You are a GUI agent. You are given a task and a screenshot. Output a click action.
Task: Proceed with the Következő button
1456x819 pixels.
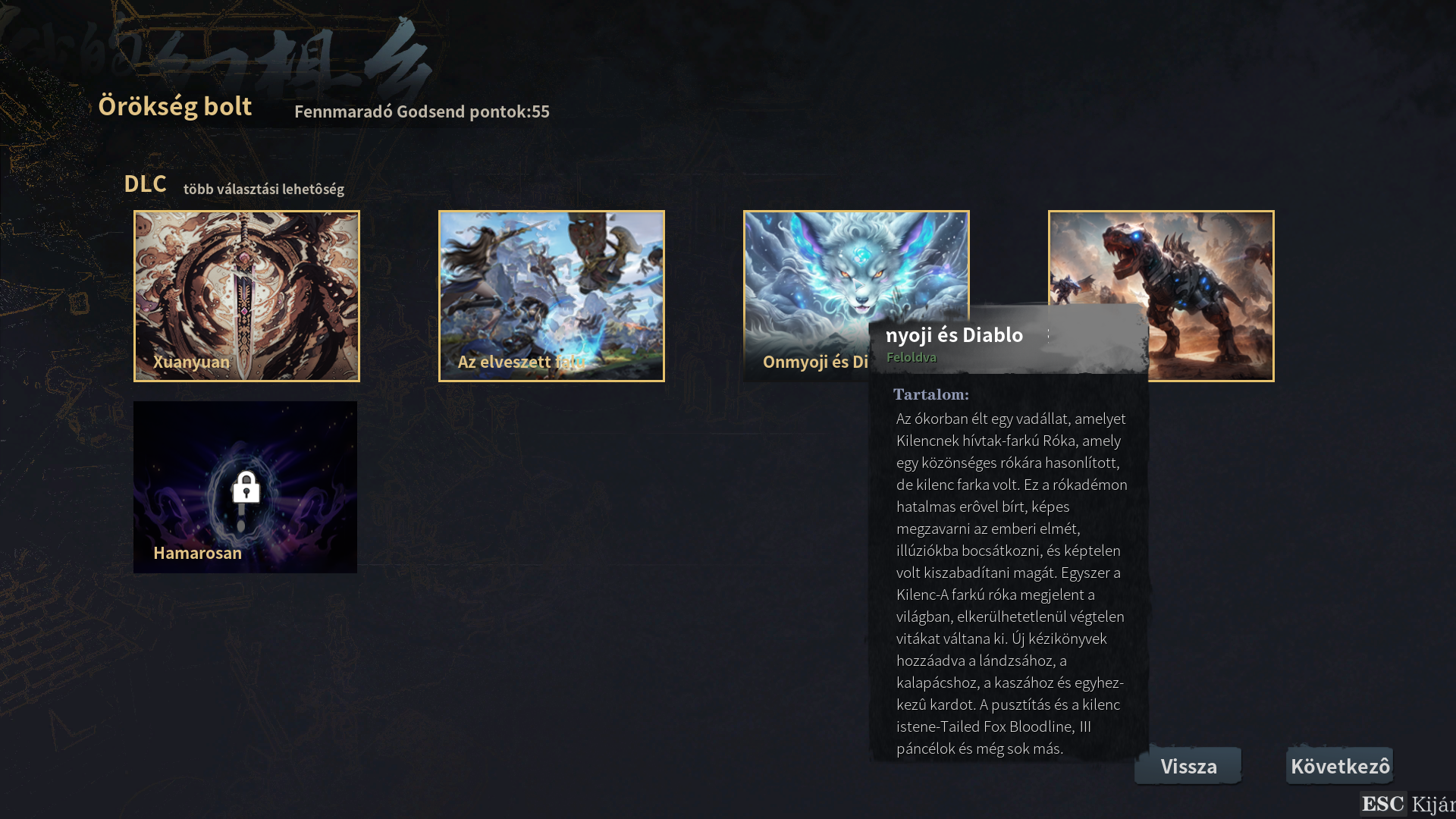(x=1340, y=766)
